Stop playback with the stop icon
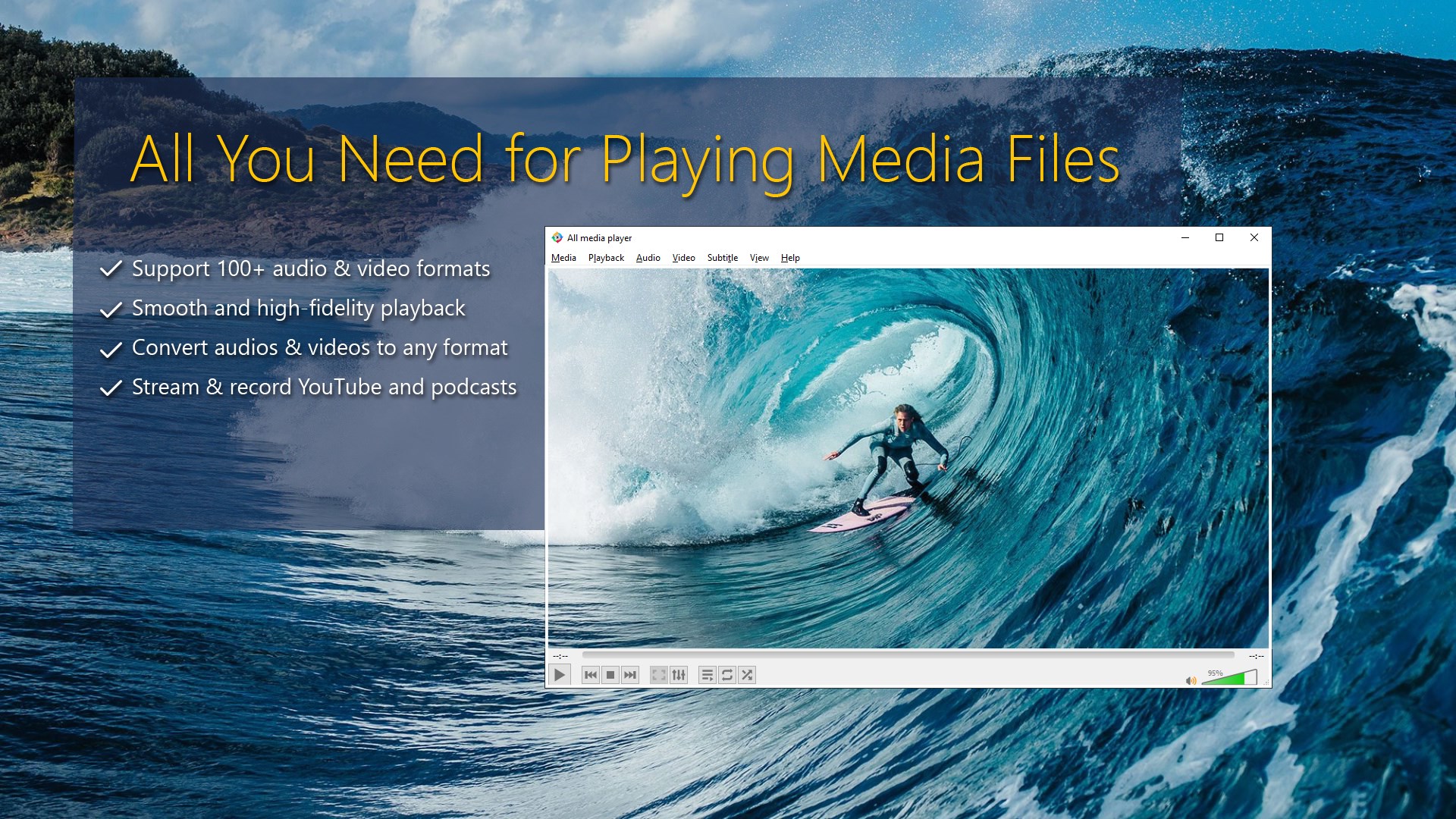Image resolution: width=1456 pixels, height=819 pixels. point(610,675)
